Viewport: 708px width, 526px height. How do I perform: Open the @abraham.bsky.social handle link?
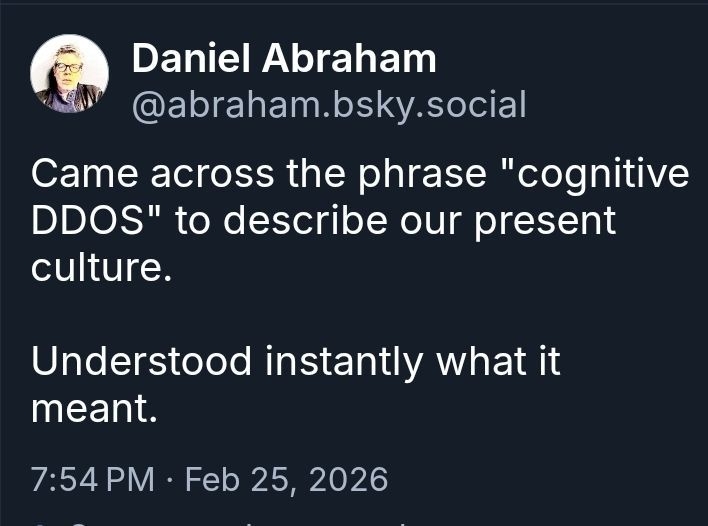pos(329,104)
